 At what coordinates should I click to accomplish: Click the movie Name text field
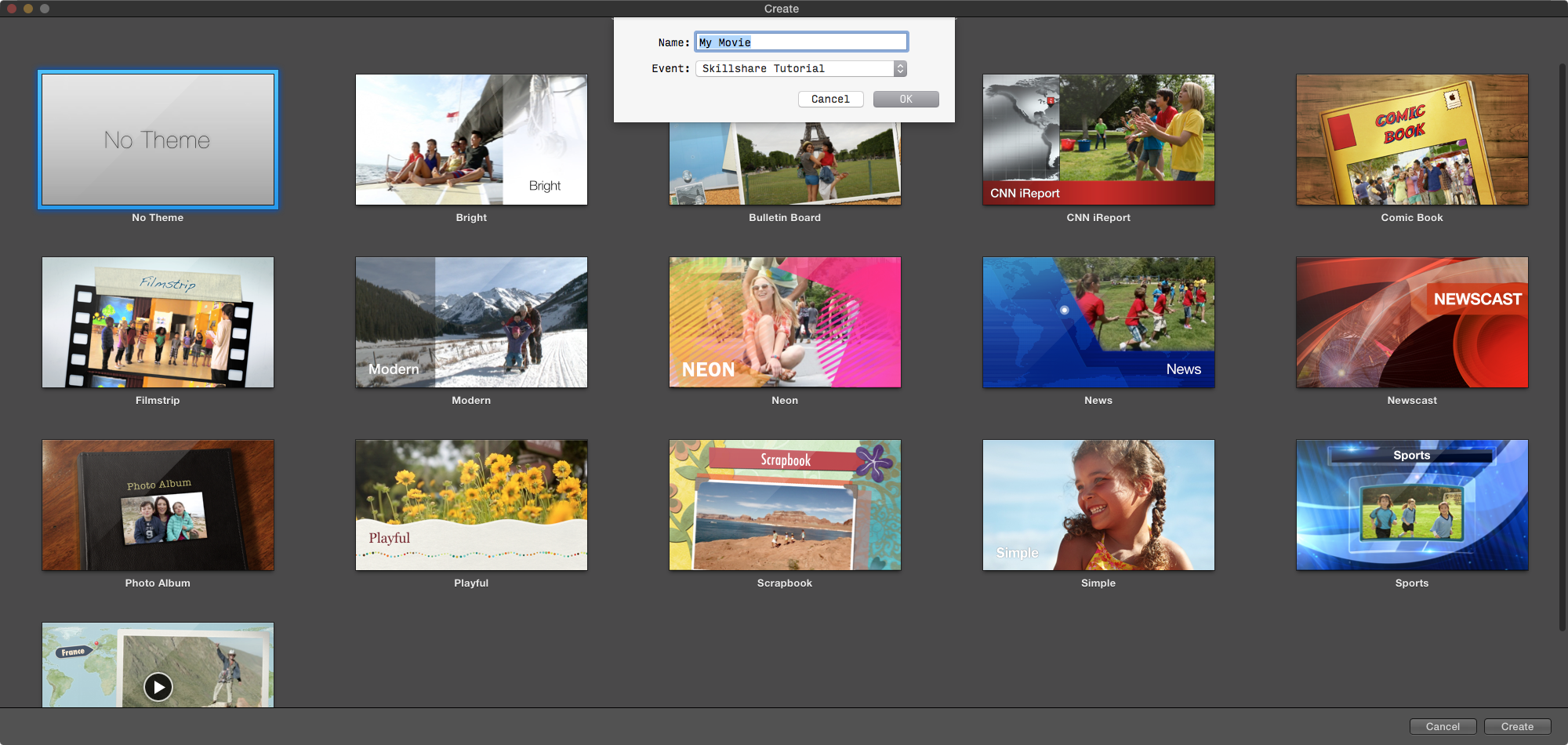(x=800, y=42)
